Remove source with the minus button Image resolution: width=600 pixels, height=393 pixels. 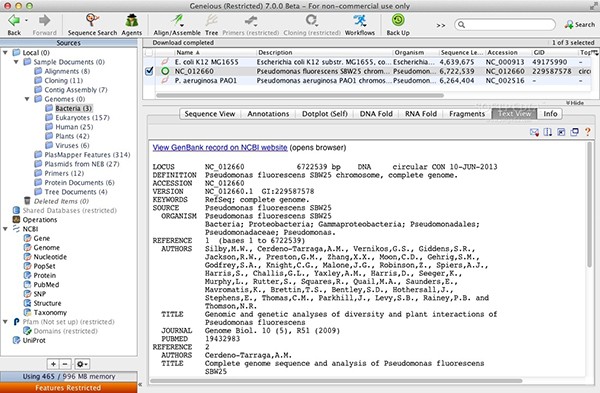point(65,364)
